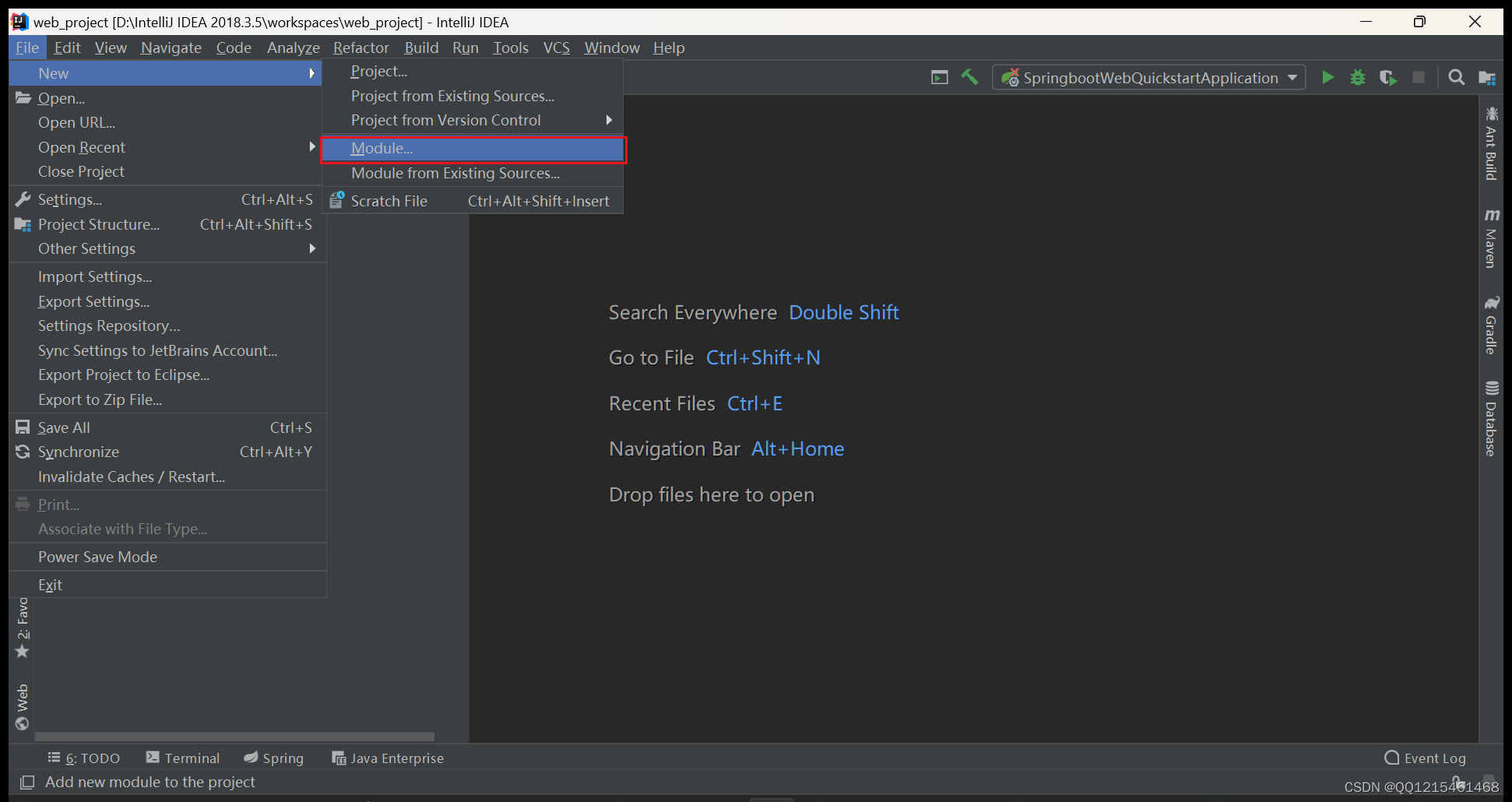Expand Project from Version Control submenu
This screenshot has width=1512, height=802.
[473, 120]
